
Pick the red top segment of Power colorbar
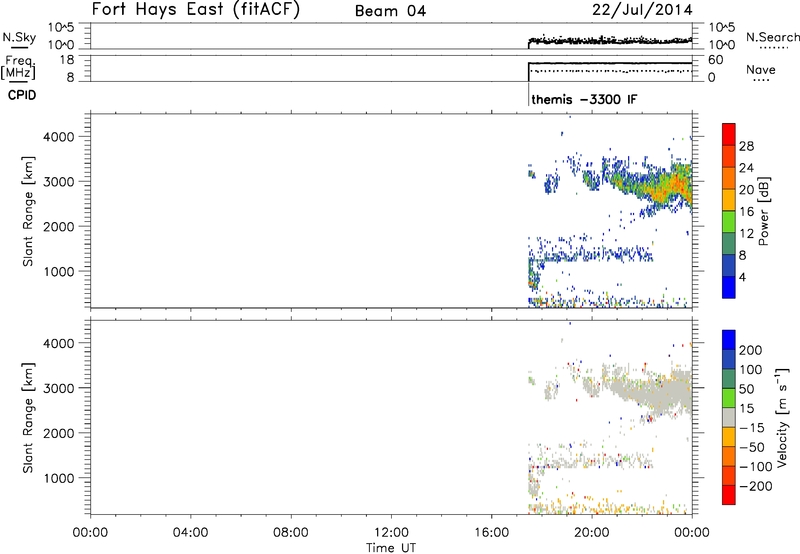tap(729, 134)
